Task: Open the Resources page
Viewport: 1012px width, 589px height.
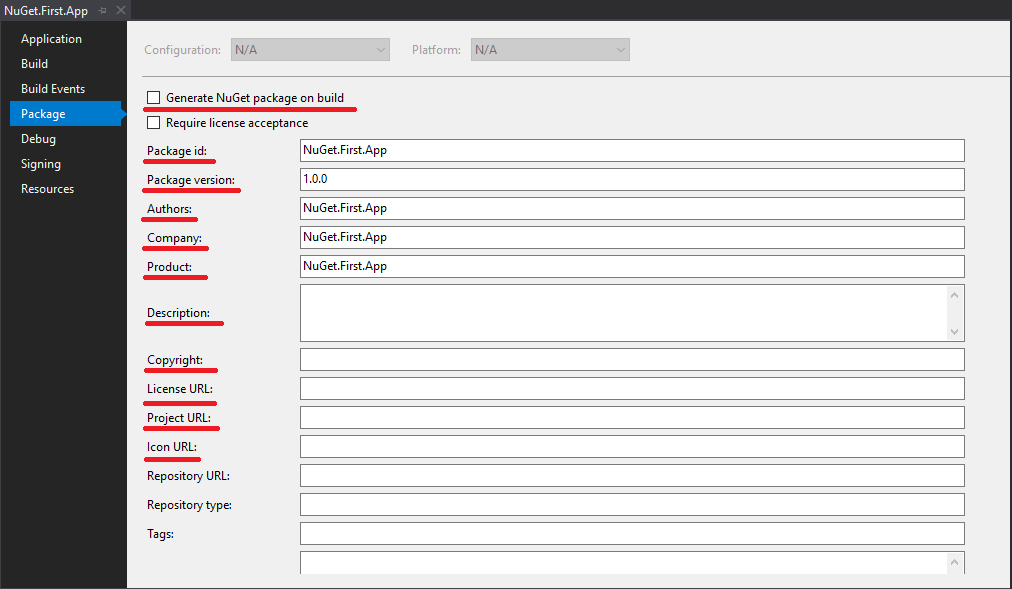Action: click(47, 189)
